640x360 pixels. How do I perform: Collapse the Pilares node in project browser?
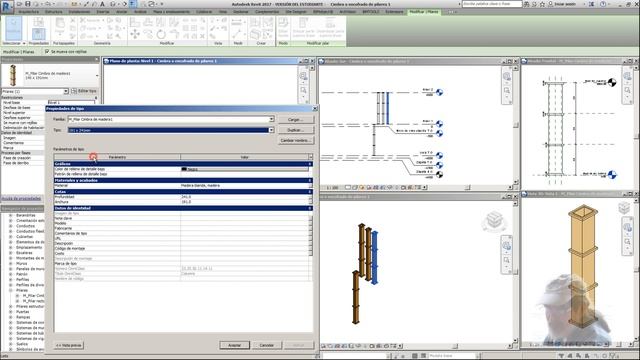(11, 290)
